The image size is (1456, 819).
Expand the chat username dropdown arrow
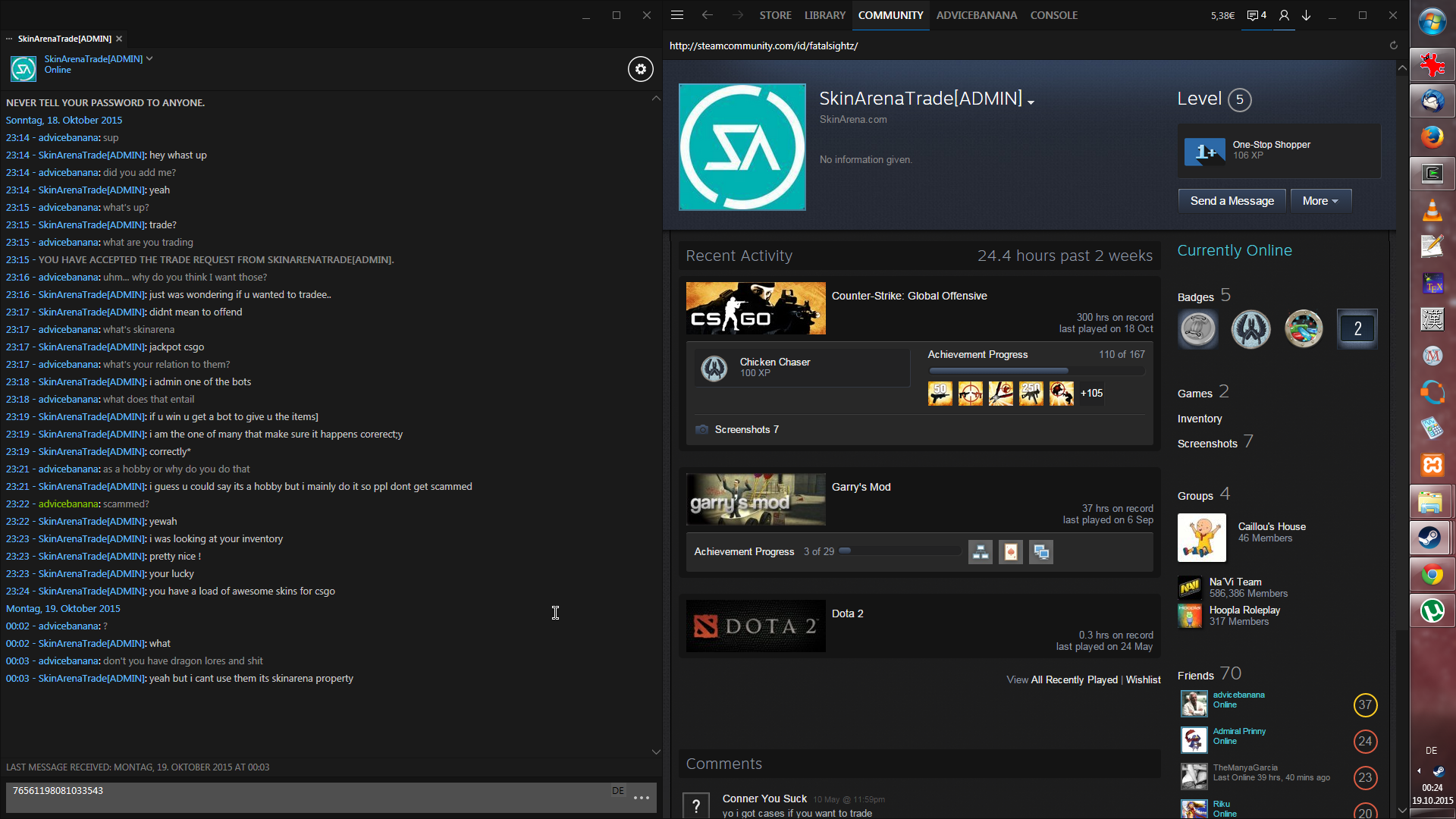149,58
